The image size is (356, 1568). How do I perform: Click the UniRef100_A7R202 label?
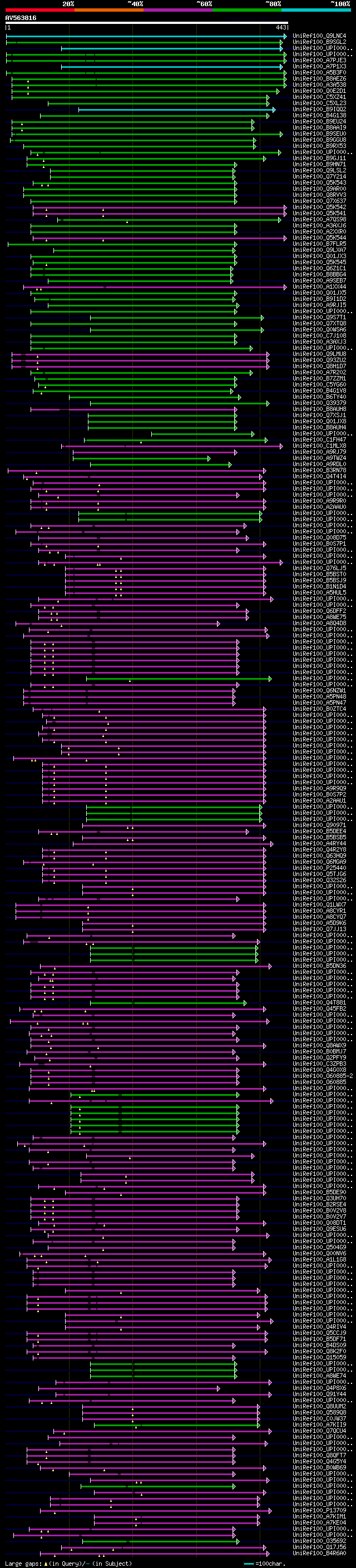coord(319,373)
